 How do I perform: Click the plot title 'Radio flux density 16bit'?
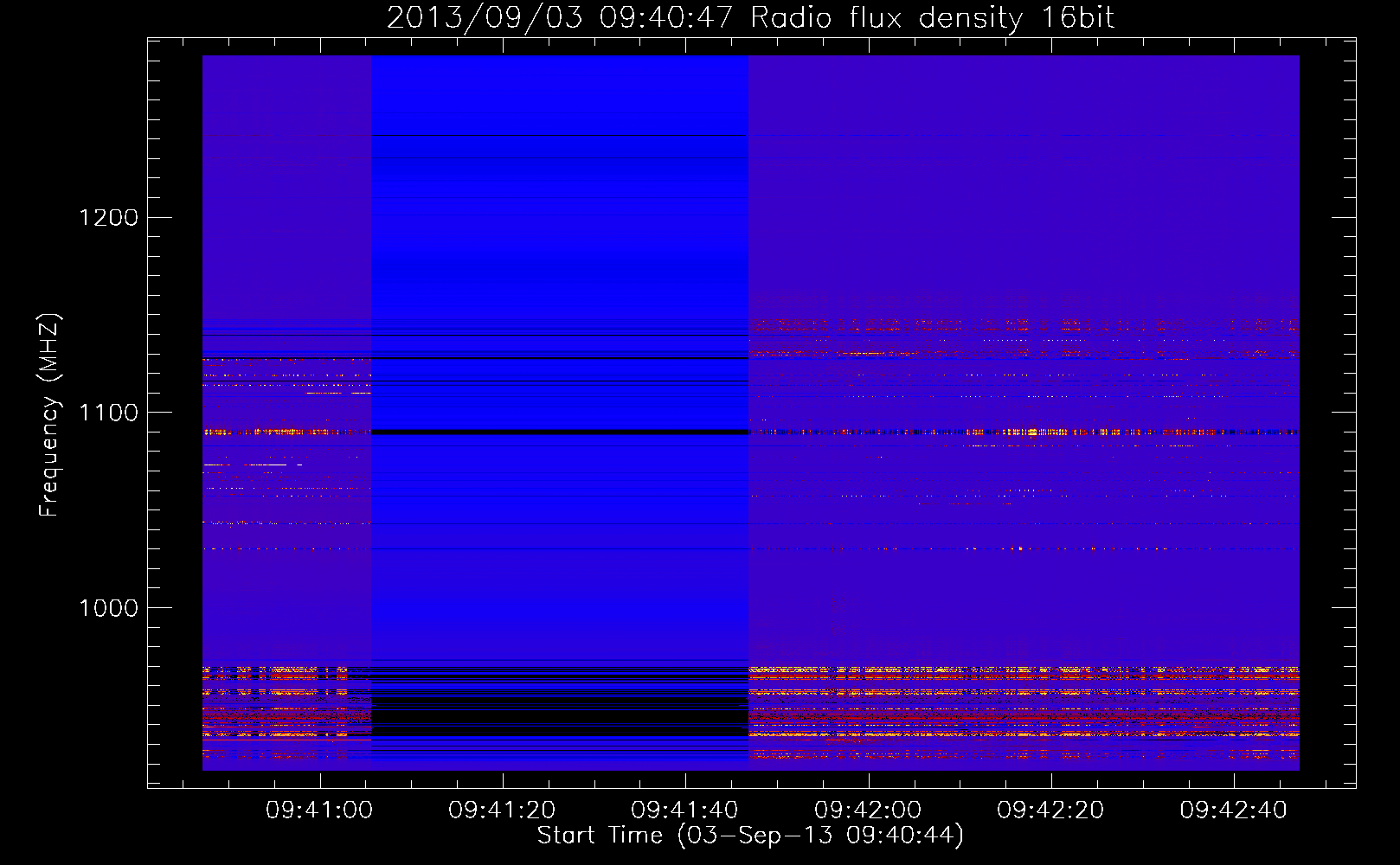pos(932,17)
